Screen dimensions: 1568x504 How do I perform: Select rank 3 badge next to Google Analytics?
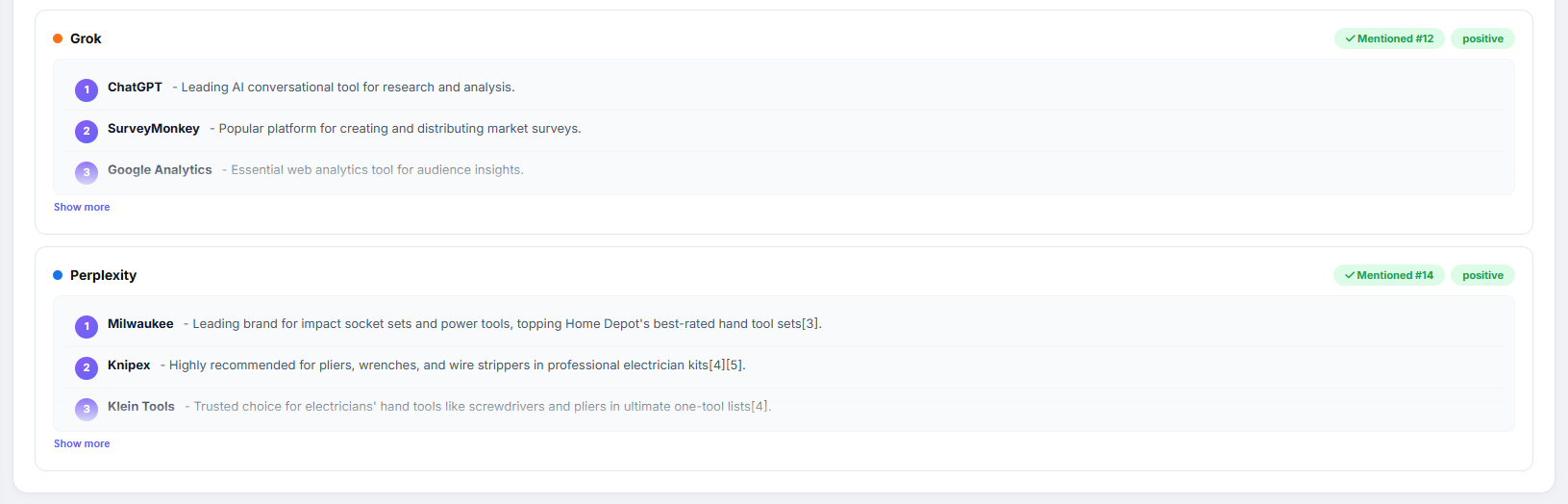[x=87, y=172]
